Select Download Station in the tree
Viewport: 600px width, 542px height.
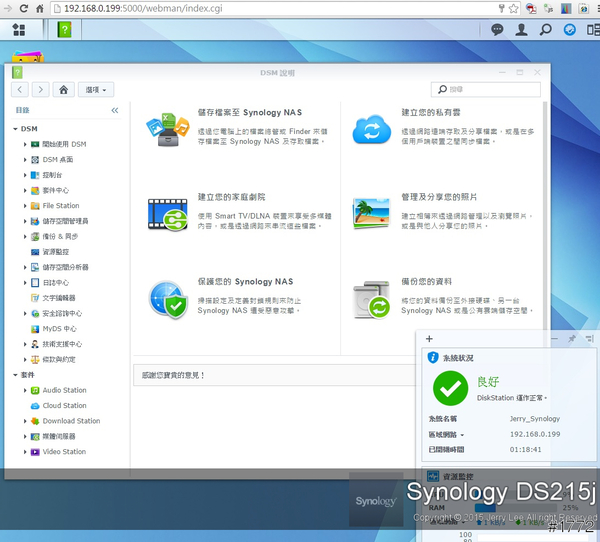point(70,421)
